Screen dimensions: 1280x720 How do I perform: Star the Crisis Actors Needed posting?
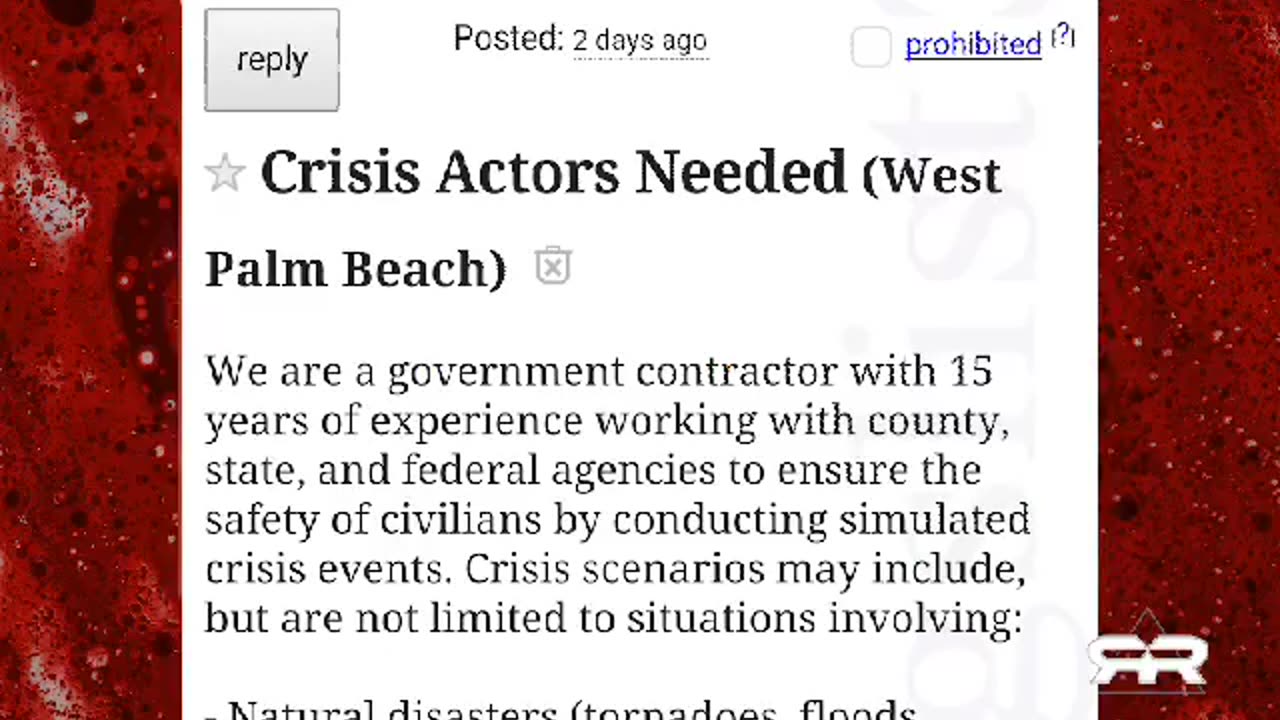coord(224,174)
